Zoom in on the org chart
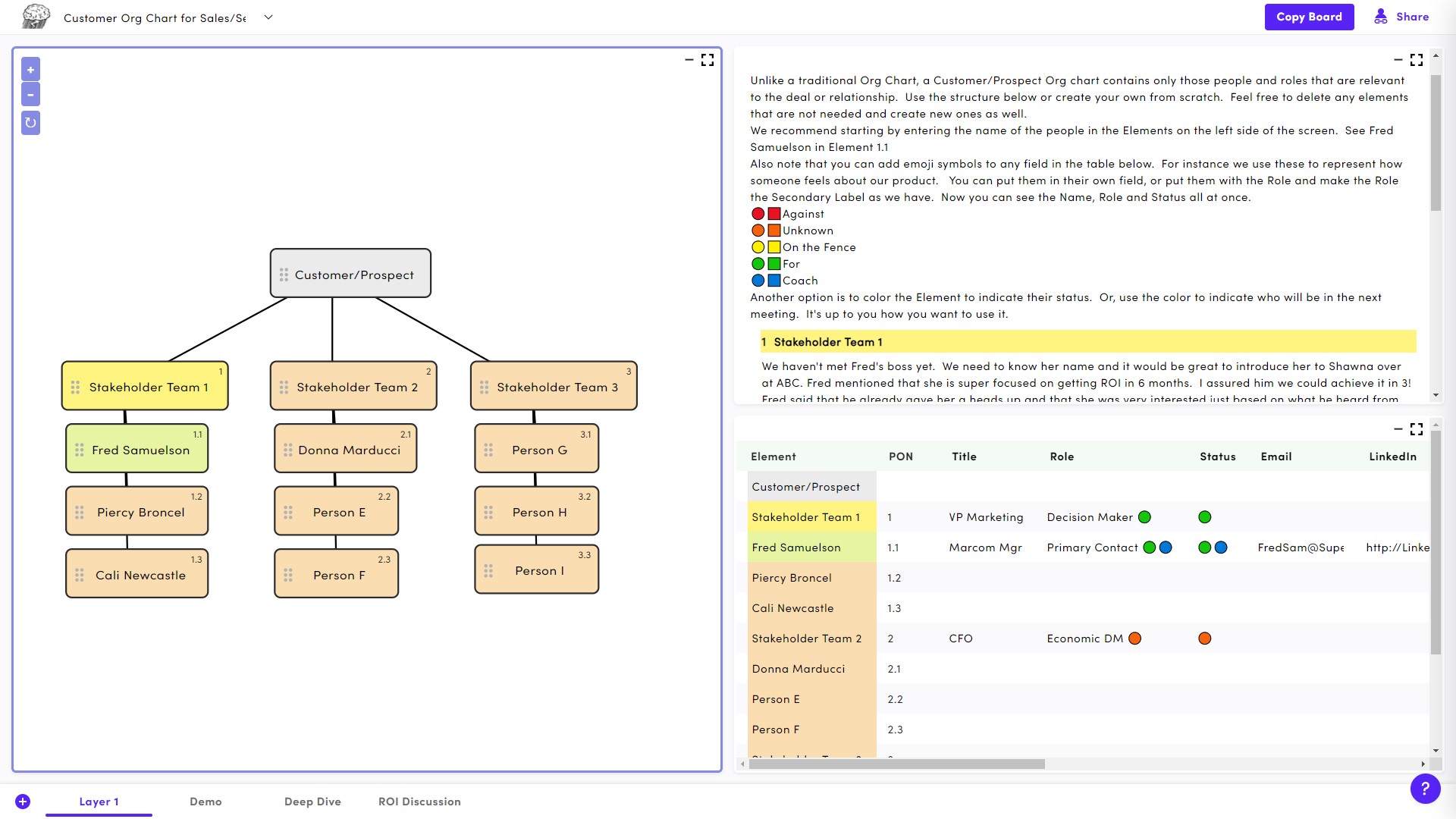This screenshot has width=1456, height=819. point(30,69)
